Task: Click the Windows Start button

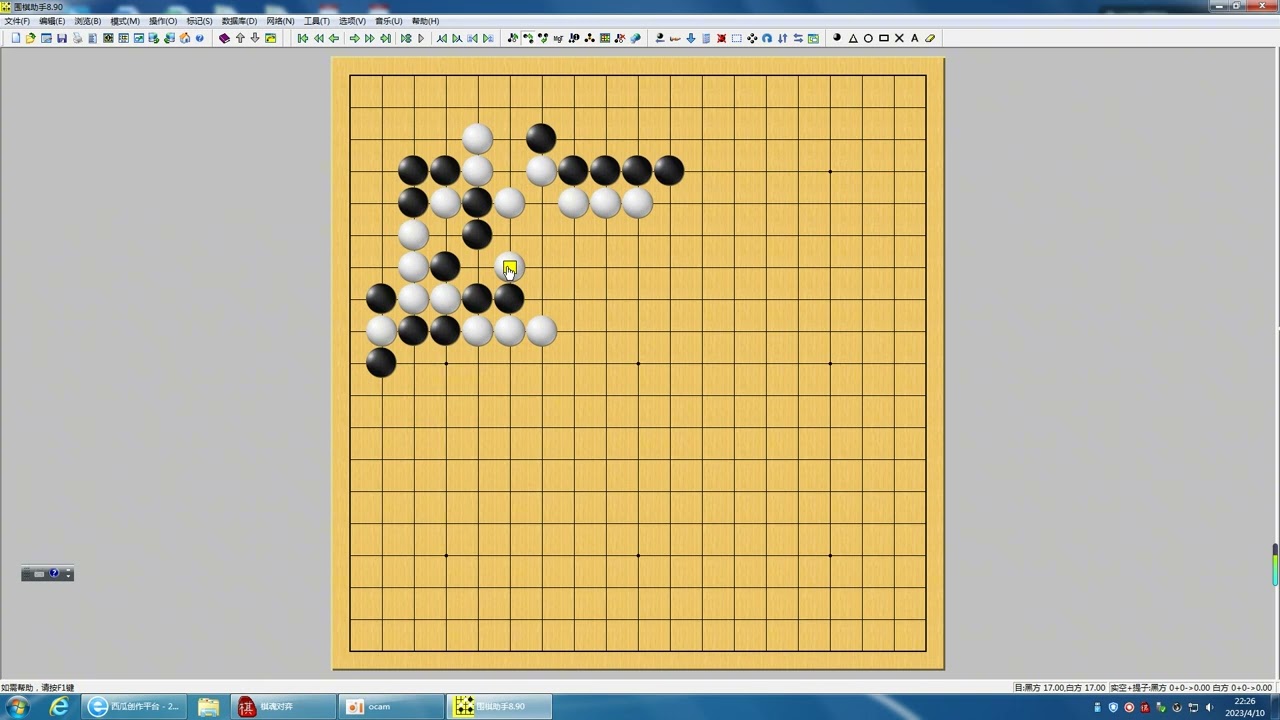Action: pyautogui.click(x=18, y=707)
